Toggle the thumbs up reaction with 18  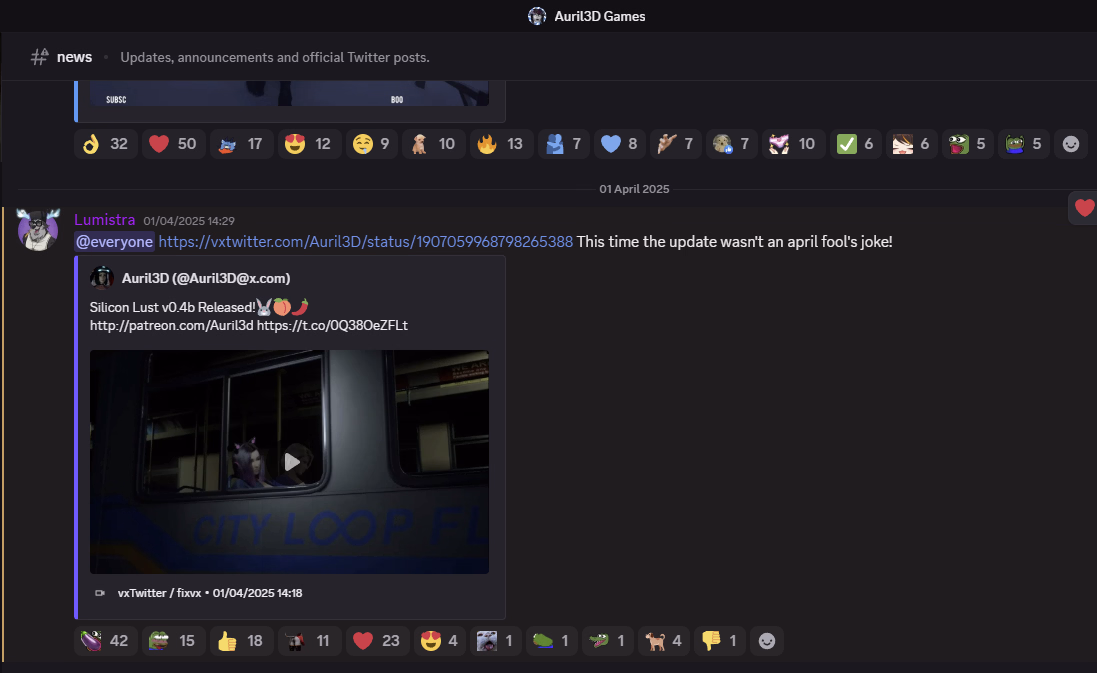[x=241, y=641]
